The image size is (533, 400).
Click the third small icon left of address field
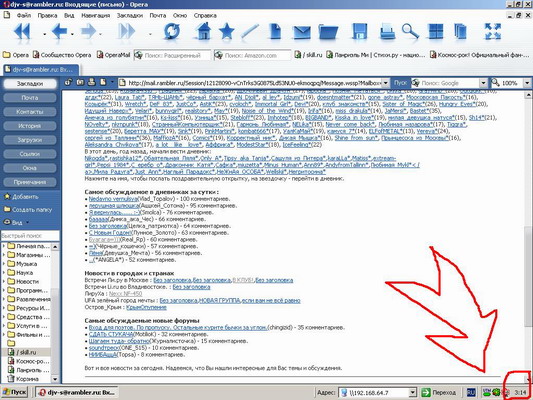click(91, 82)
